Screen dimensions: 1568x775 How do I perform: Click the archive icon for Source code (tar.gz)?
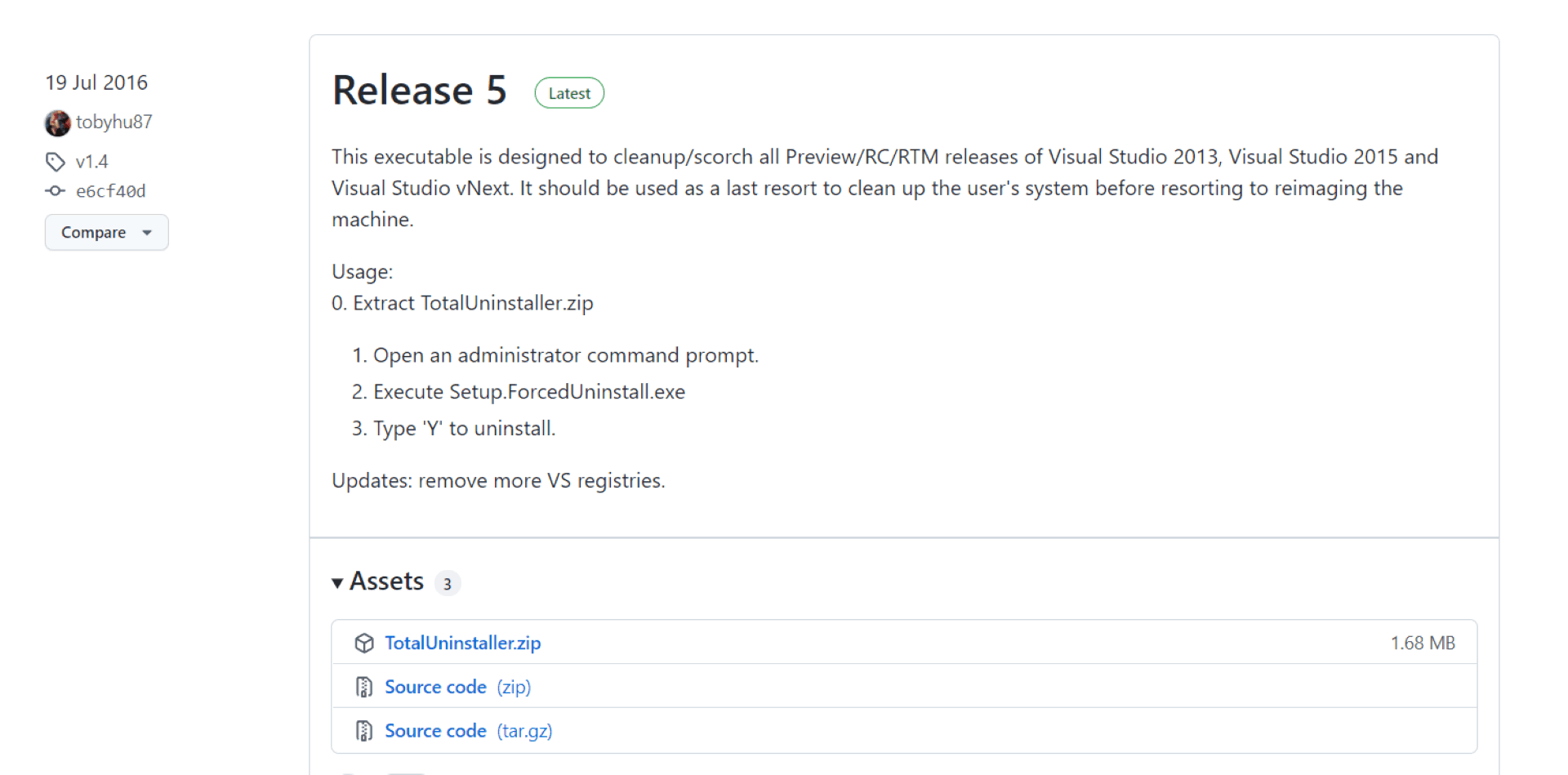click(x=364, y=731)
